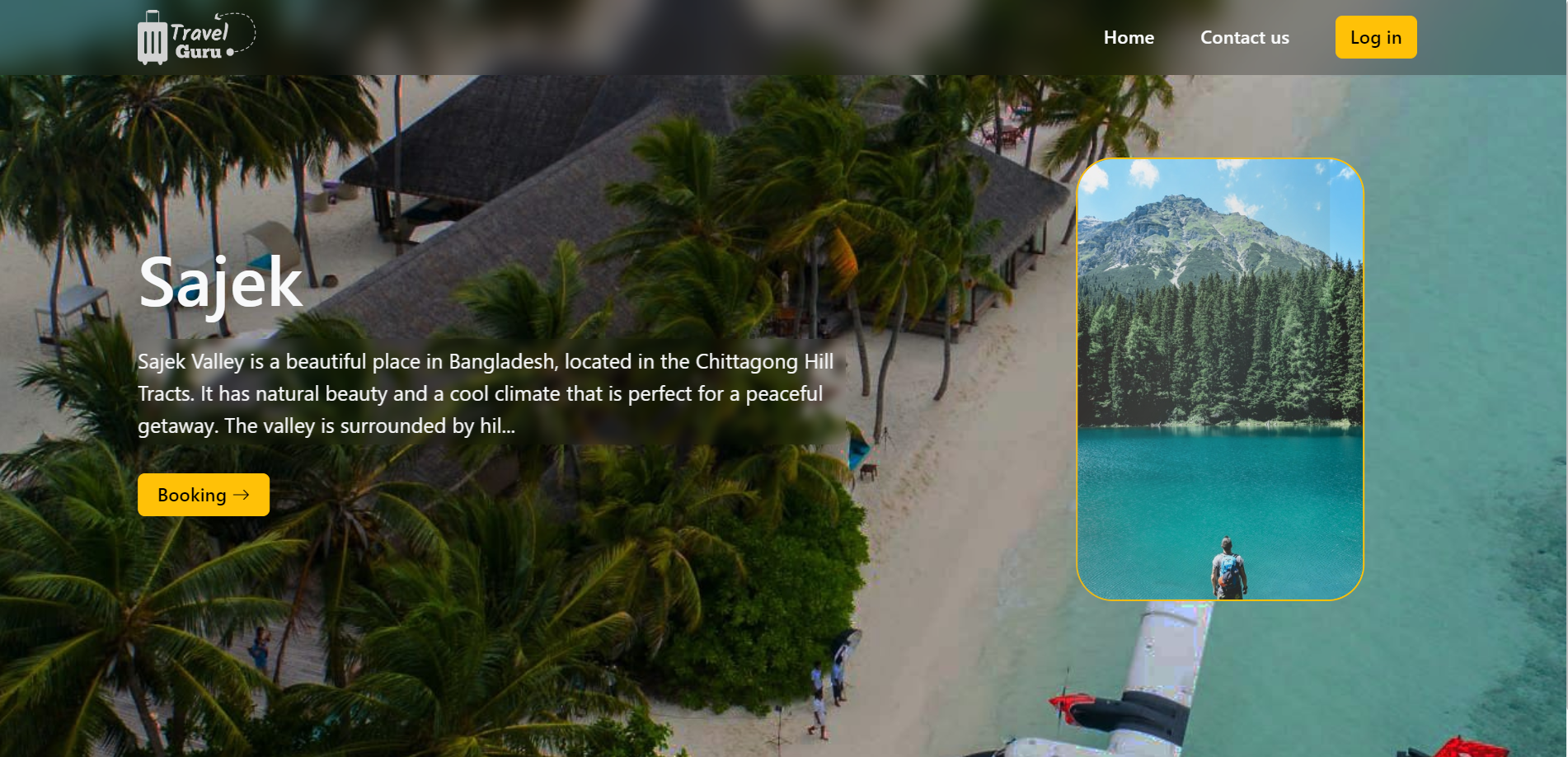Open the Home menu item
Image resolution: width=1568 pixels, height=757 pixels.
(1129, 37)
